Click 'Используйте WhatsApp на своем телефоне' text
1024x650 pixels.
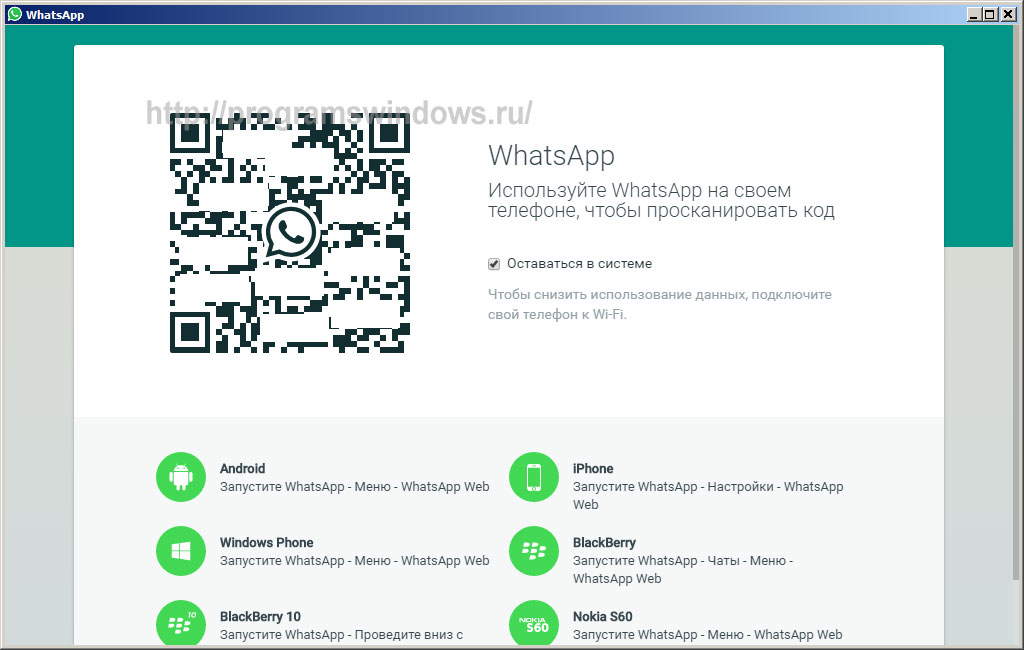(661, 201)
